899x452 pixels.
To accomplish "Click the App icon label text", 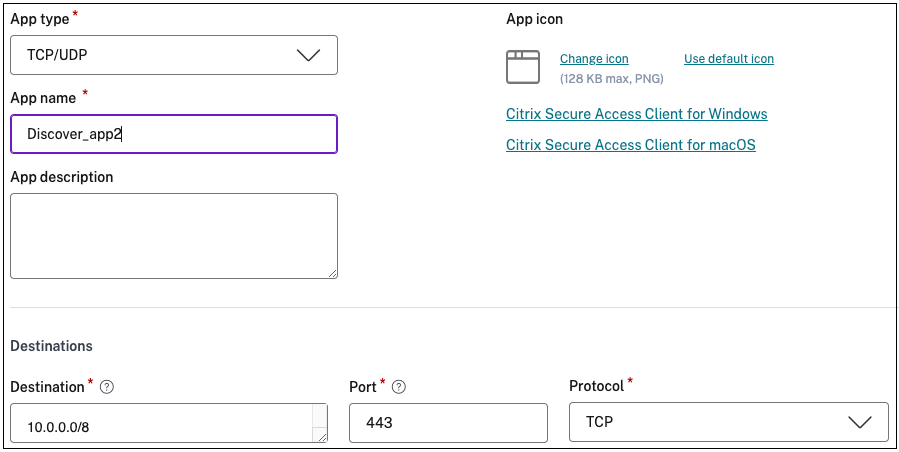I will tap(534, 19).
